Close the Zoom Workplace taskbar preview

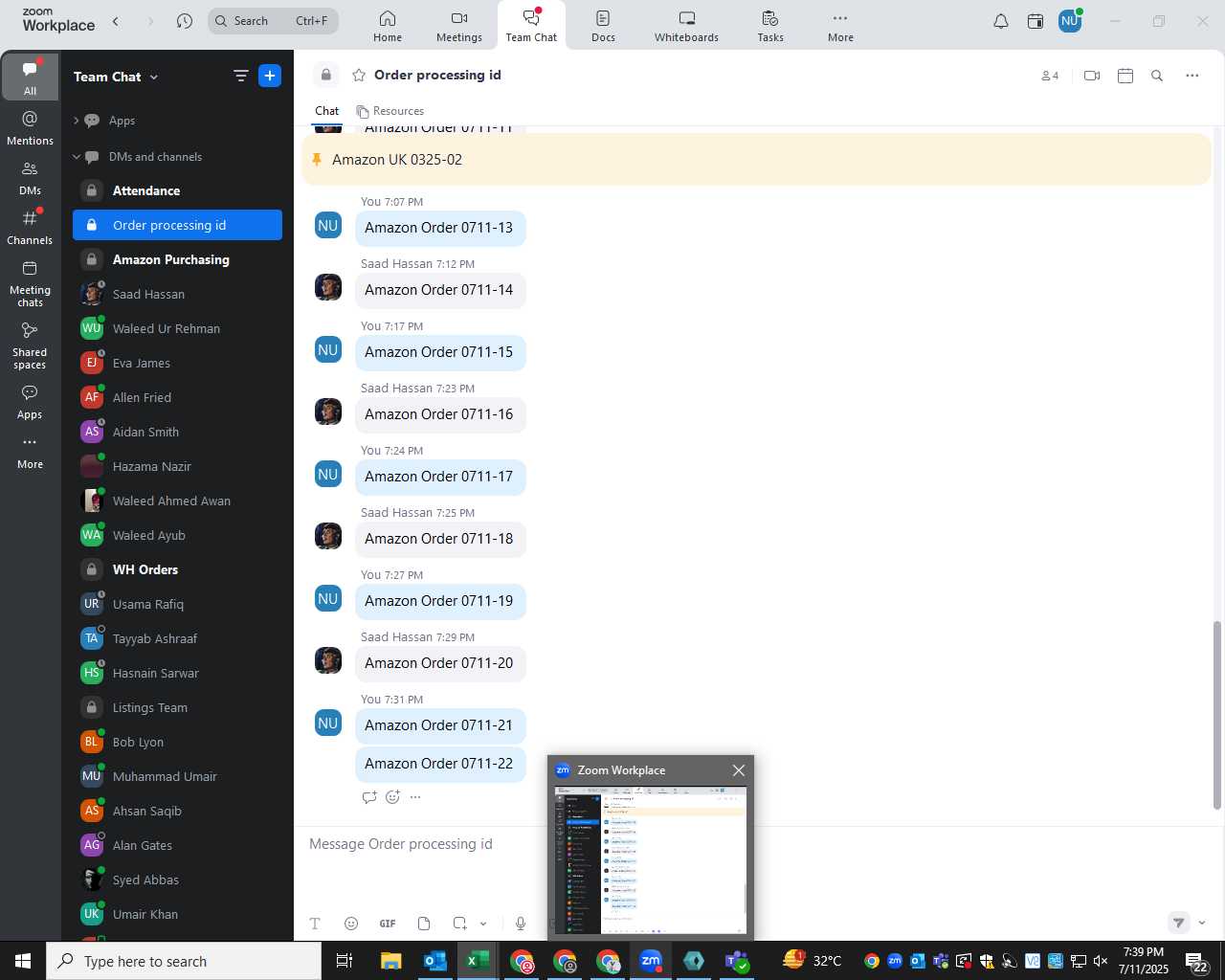[x=739, y=770]
